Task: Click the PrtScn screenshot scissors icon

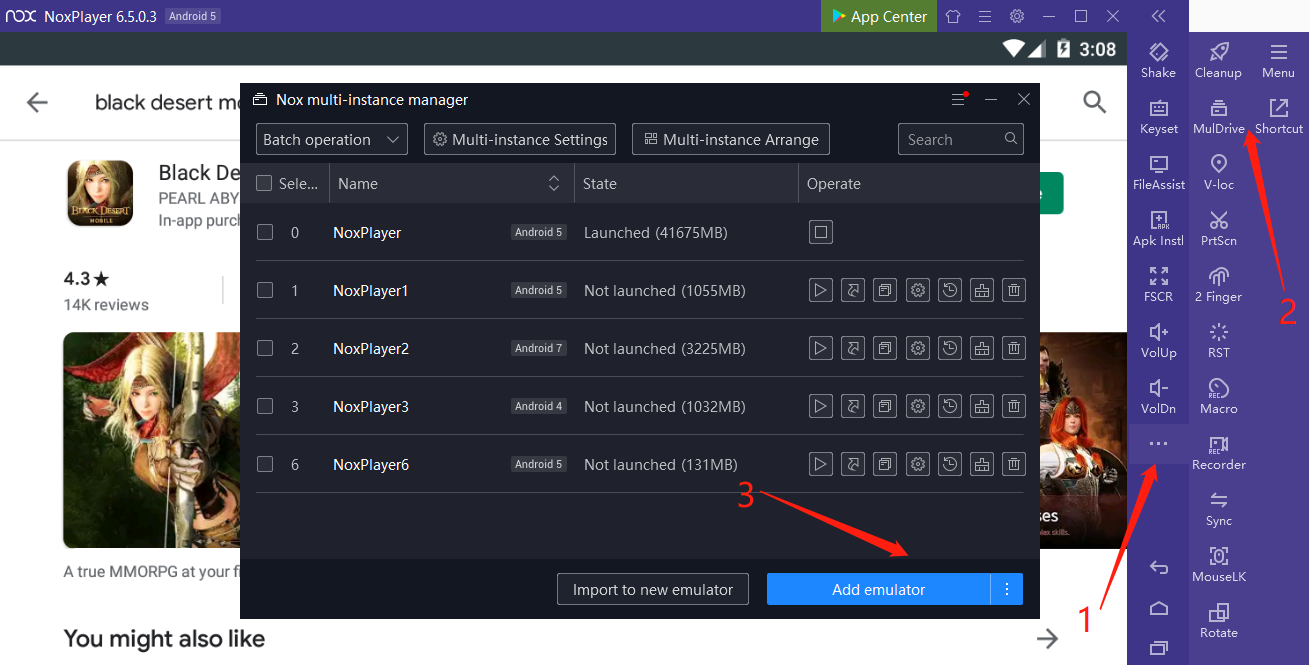Action: pos(1218,228)
